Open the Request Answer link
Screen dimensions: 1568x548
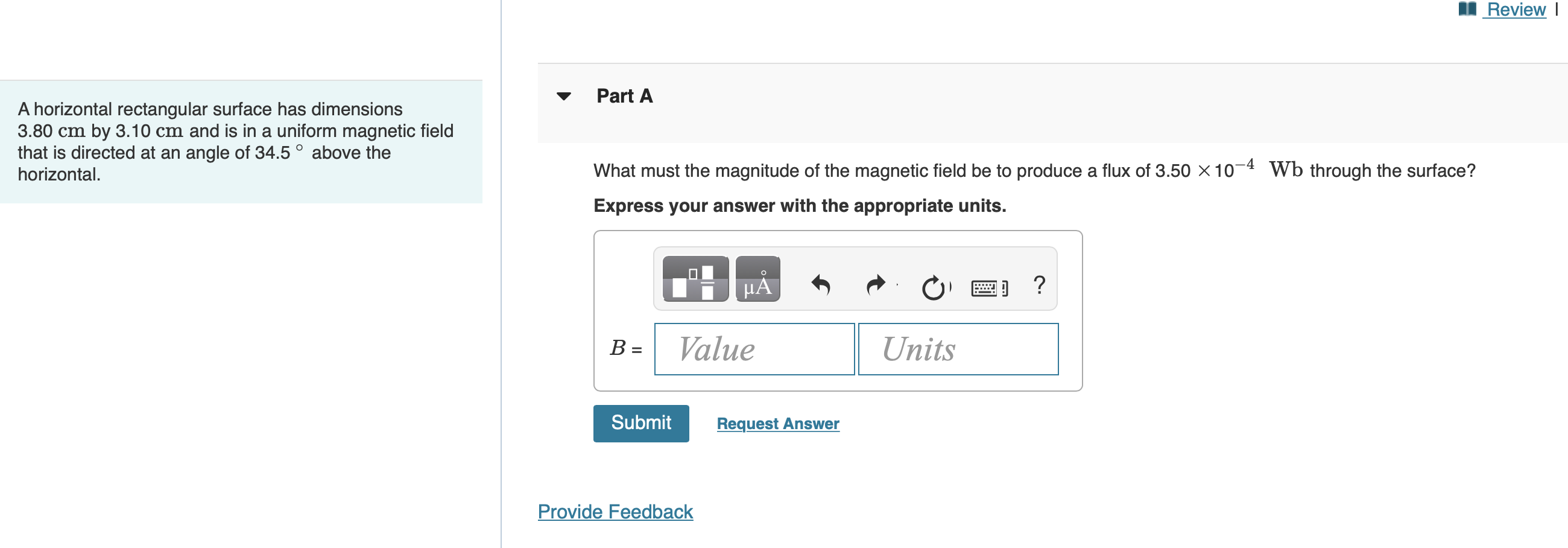pos(777,423)
